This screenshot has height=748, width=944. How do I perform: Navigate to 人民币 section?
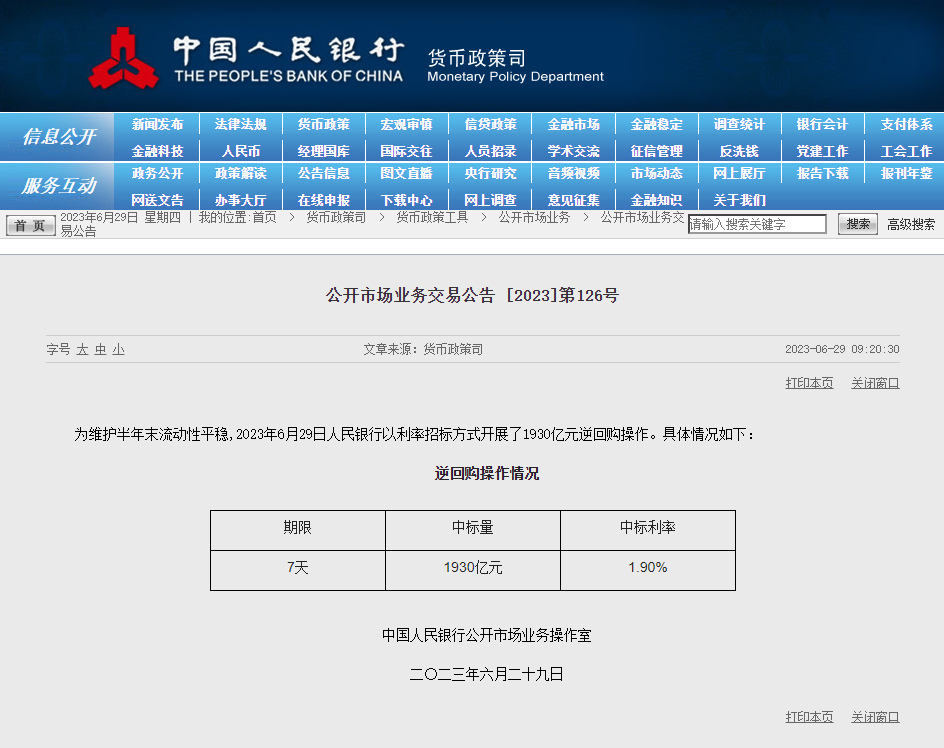pos(240,151)
